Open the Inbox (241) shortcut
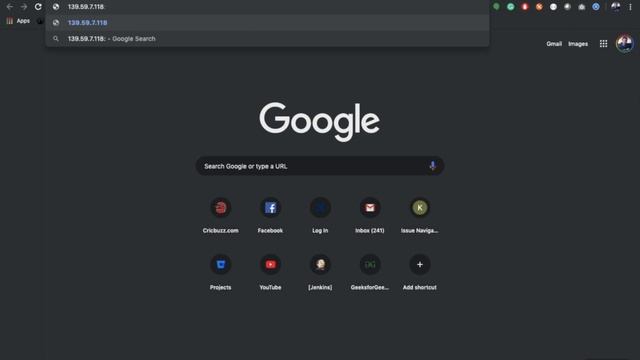This screenshot has width=640, height=360. tap(370, 216)
